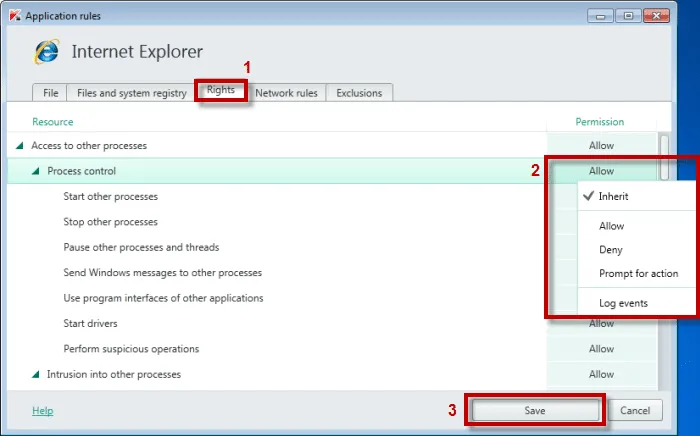This screenshot has height=436, width=700.
Task: Collapse the Access to other processes group
Action: (x=19, y=145)
